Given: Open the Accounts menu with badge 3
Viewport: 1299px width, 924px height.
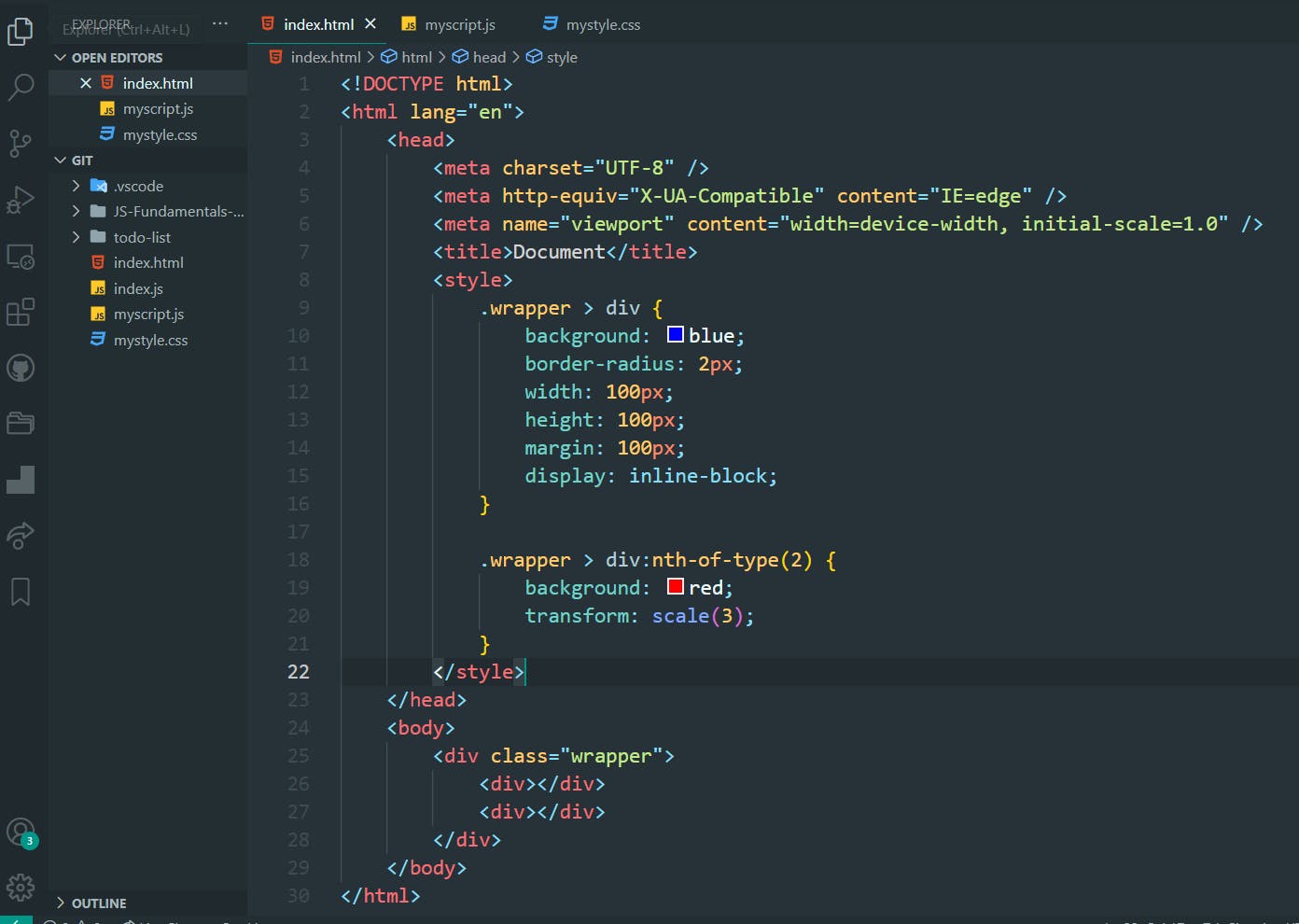Looking at the screenshot, I should tap(21, 833).
